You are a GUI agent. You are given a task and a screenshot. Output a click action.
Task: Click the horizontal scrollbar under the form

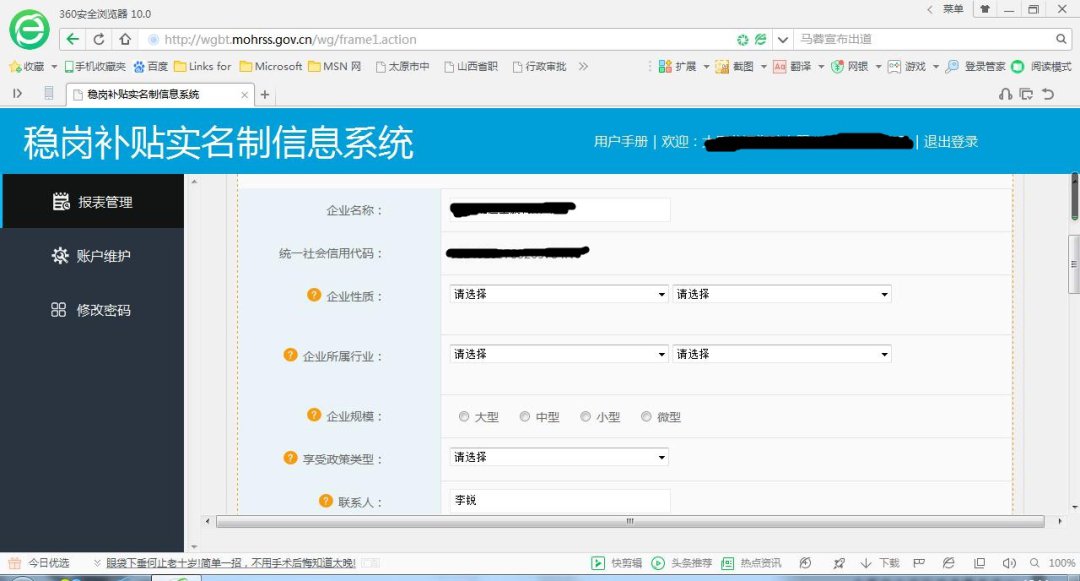[630, 521]
